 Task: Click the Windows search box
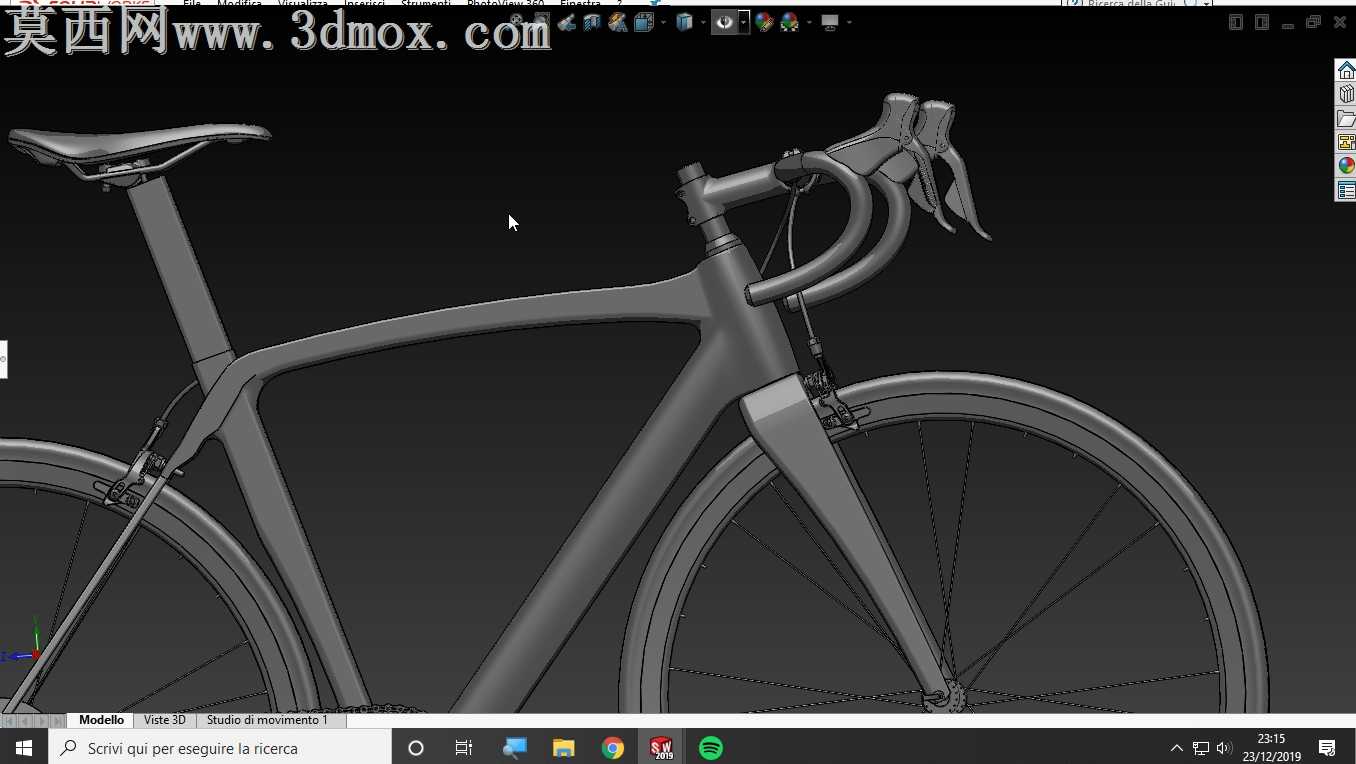(220, 748)
